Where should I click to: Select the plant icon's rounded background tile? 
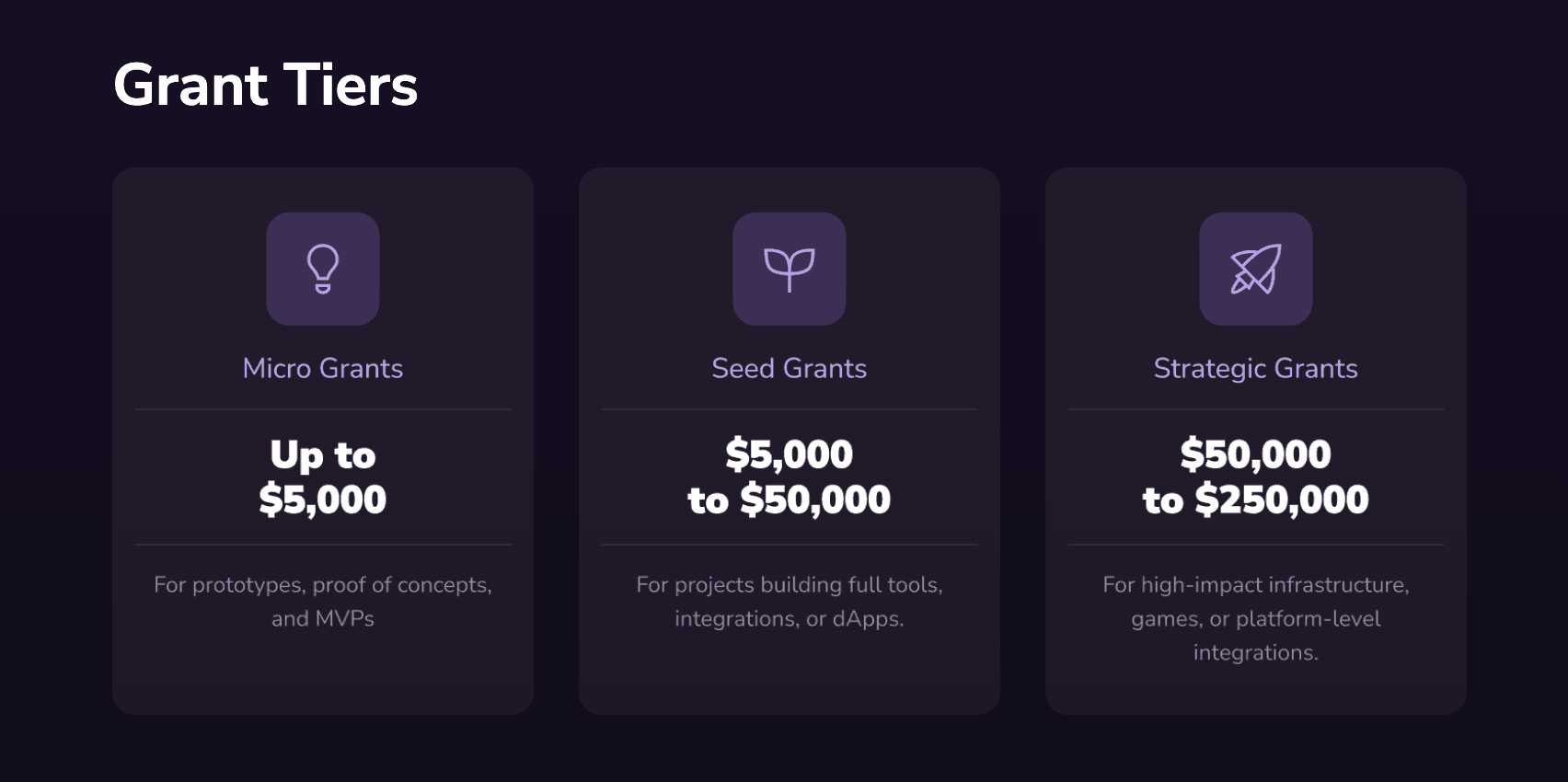(789, 268)
